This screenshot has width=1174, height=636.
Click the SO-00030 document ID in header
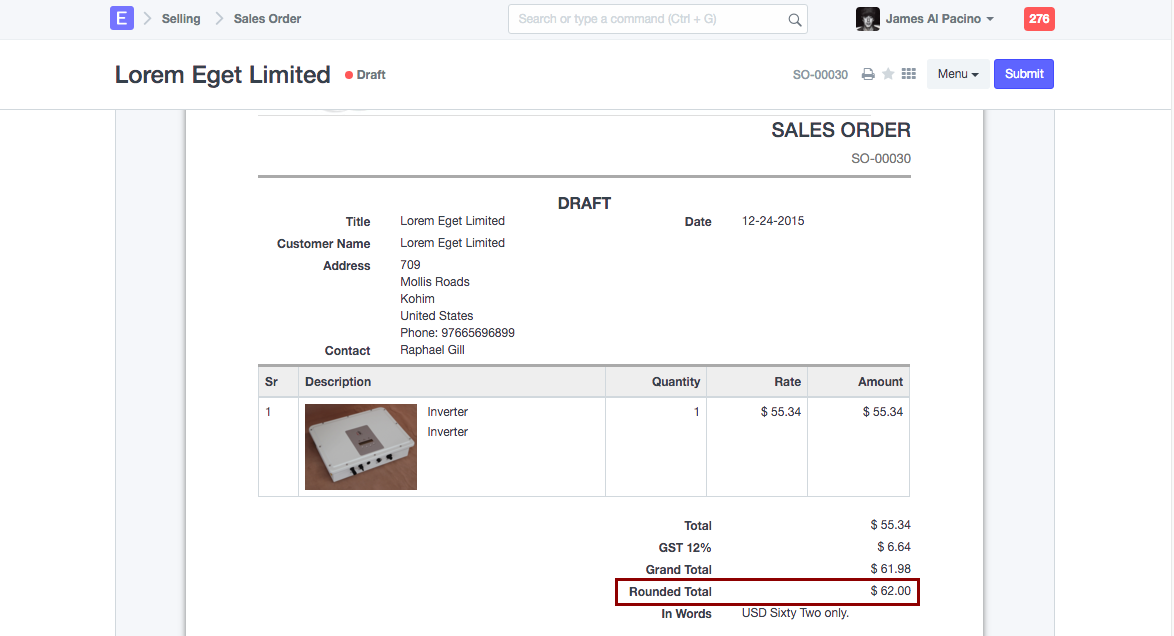click(820, 75)
